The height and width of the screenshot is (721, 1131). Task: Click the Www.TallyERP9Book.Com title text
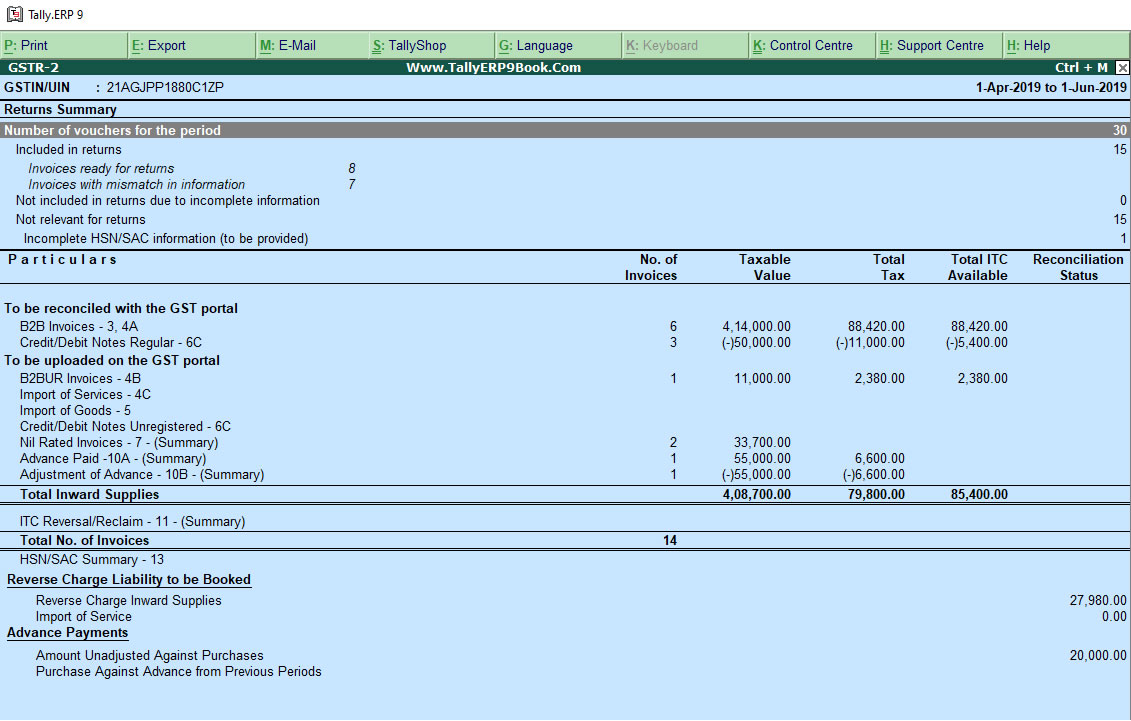click(493, 68)
